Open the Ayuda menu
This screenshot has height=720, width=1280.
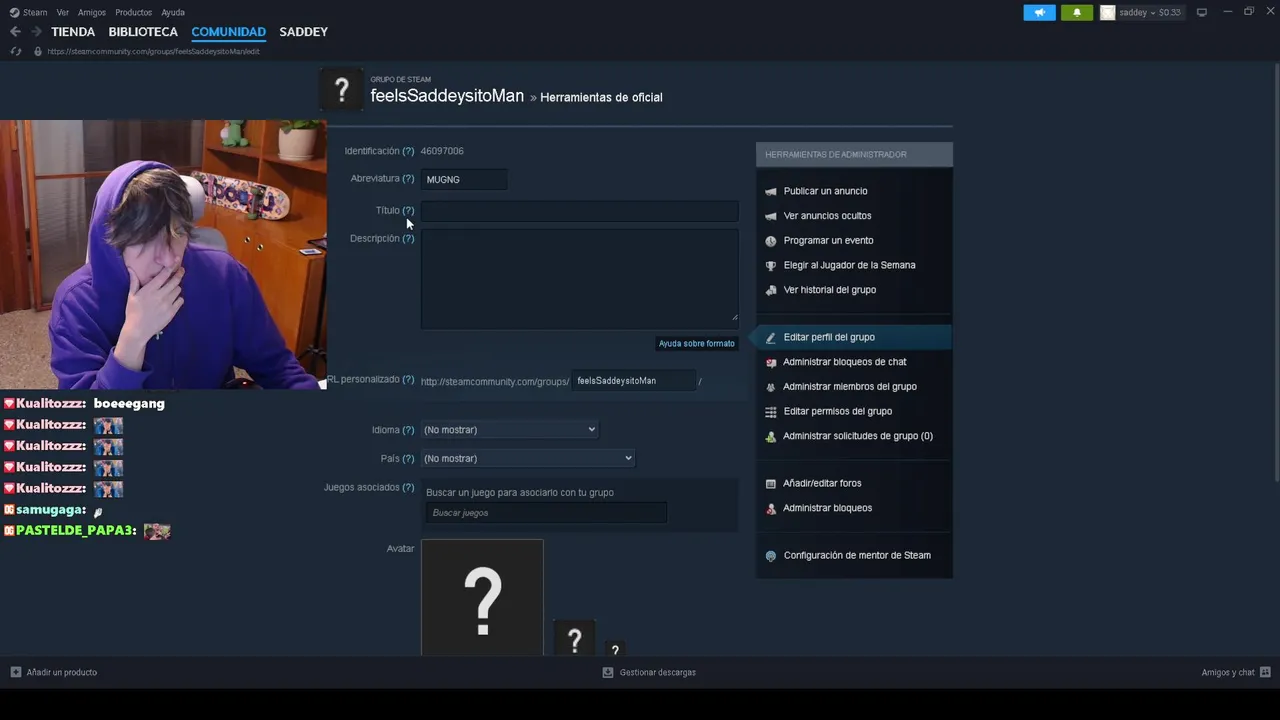(173, 12)
